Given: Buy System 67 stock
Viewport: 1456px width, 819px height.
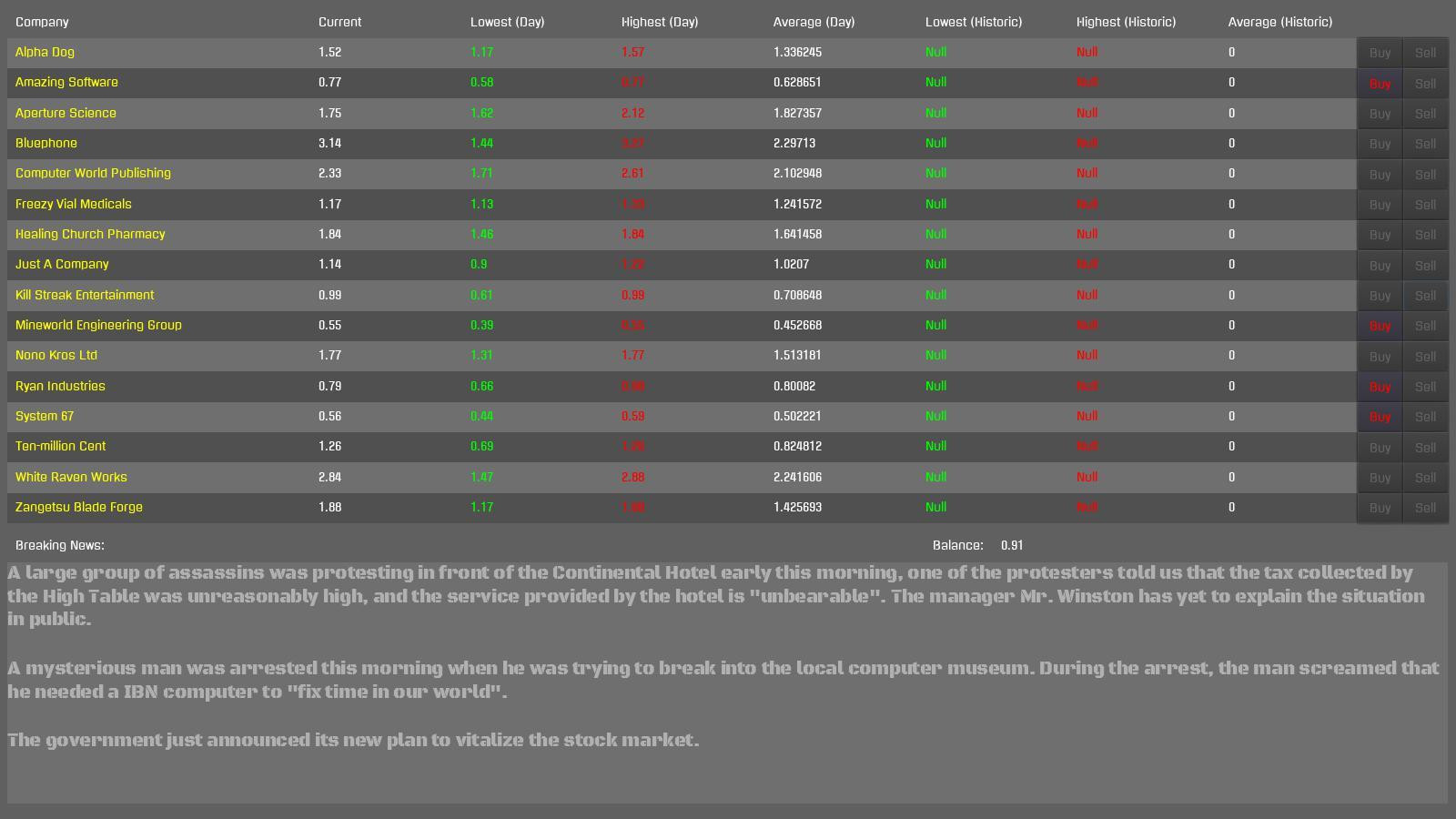Looking at the screenshot, I should [1380, 417].
